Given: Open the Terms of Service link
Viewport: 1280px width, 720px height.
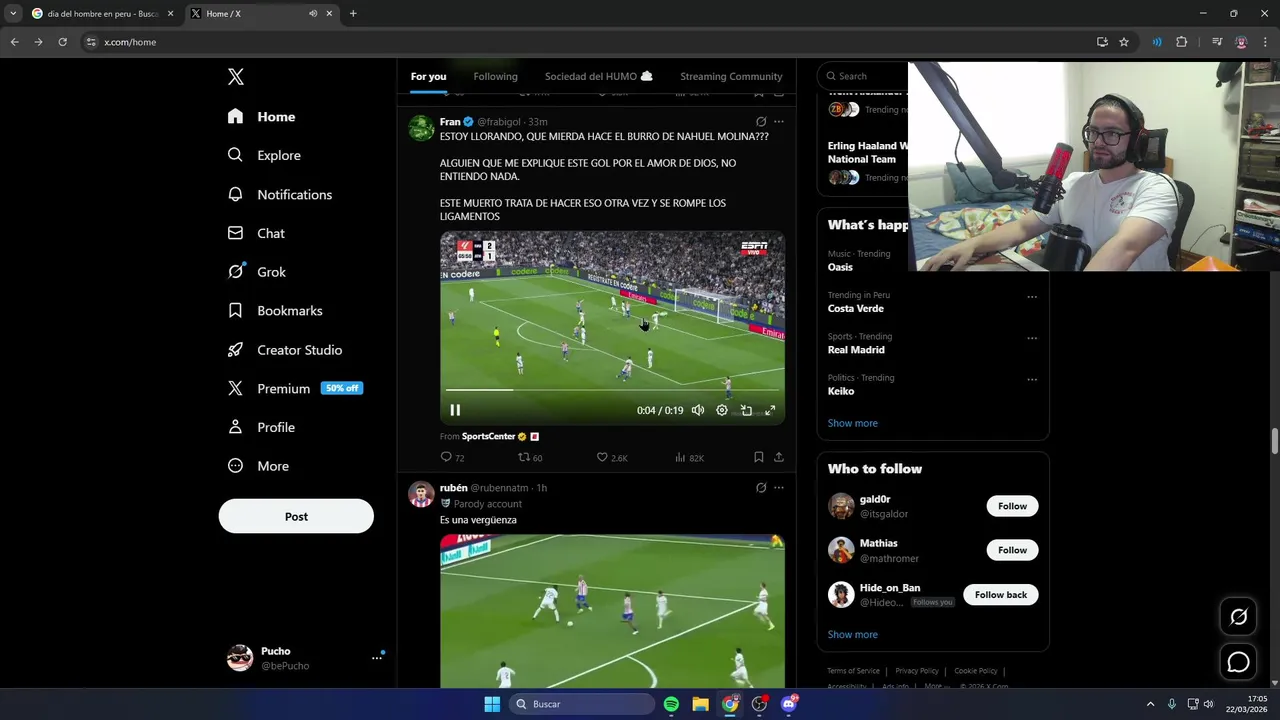Looking at the screenshot, I should click(x=853, y=671).
